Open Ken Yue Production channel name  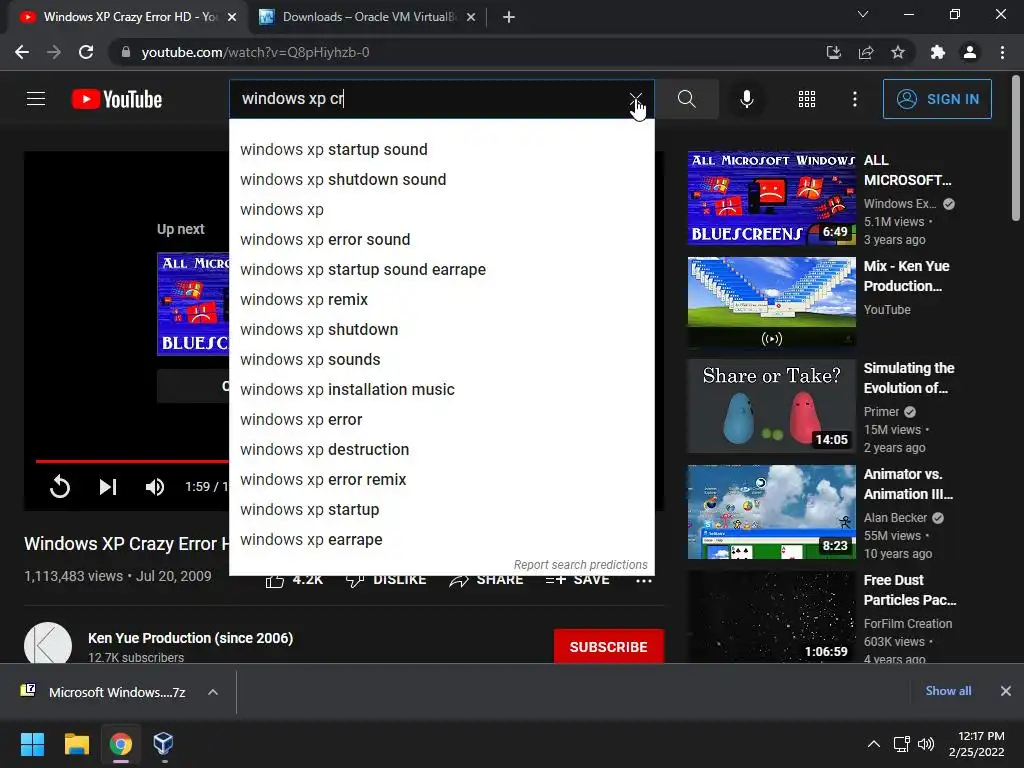[191, 638]
